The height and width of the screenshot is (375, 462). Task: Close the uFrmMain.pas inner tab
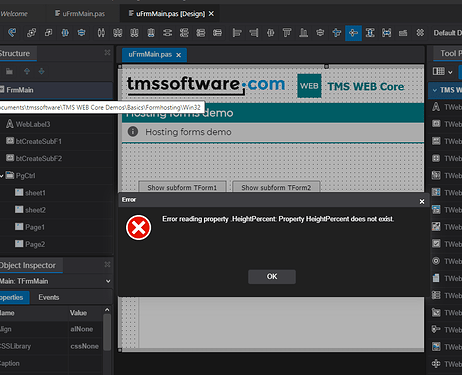click(x=179, y=55)
